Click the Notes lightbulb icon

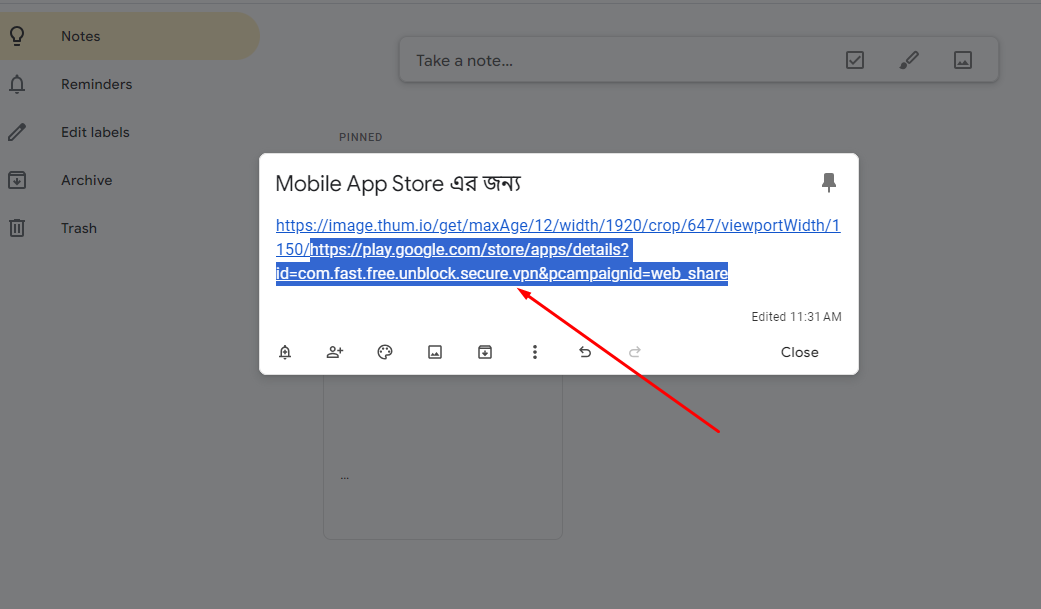(17, 36)
